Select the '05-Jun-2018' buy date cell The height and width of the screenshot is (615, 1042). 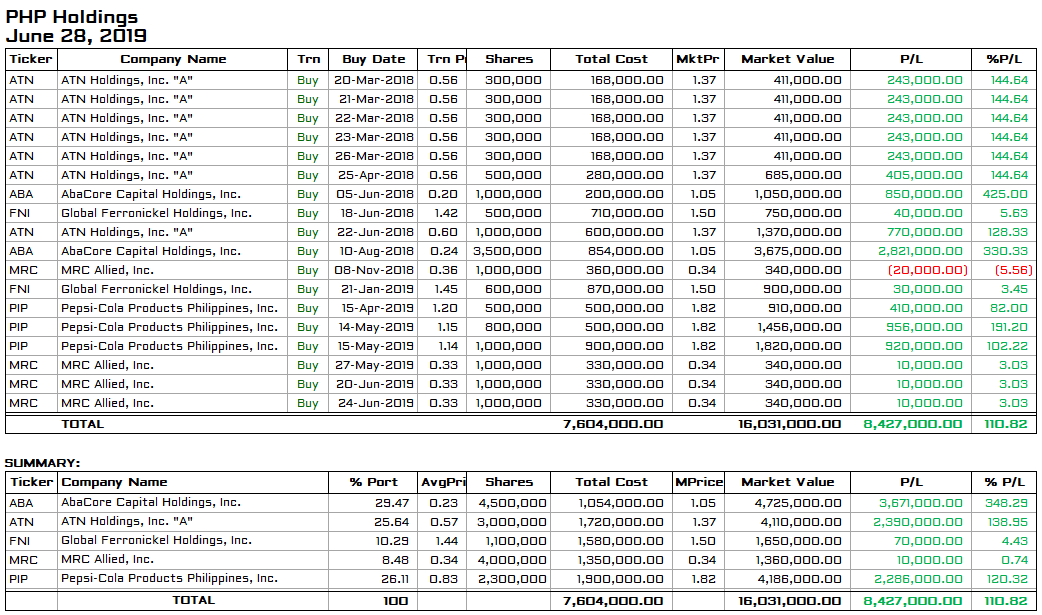pyautogui.click(x=375, y=194)
